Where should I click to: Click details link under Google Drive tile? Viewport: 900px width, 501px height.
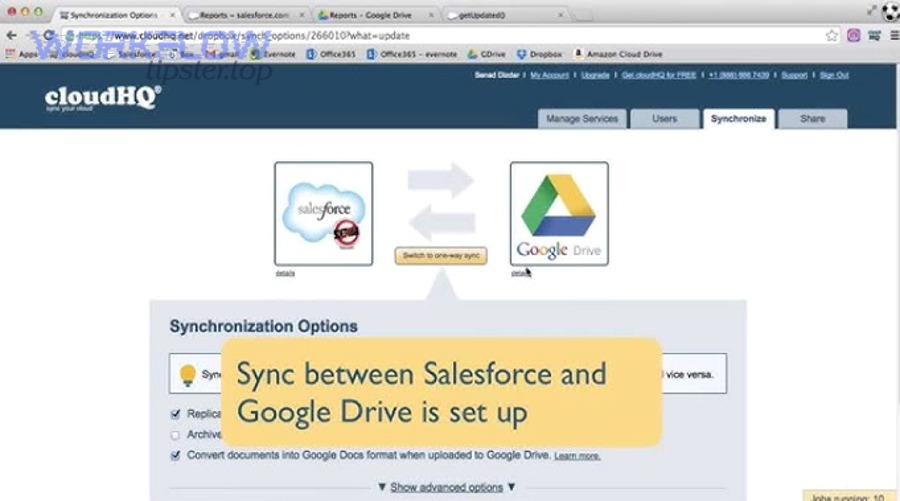(x=521, y=273)
